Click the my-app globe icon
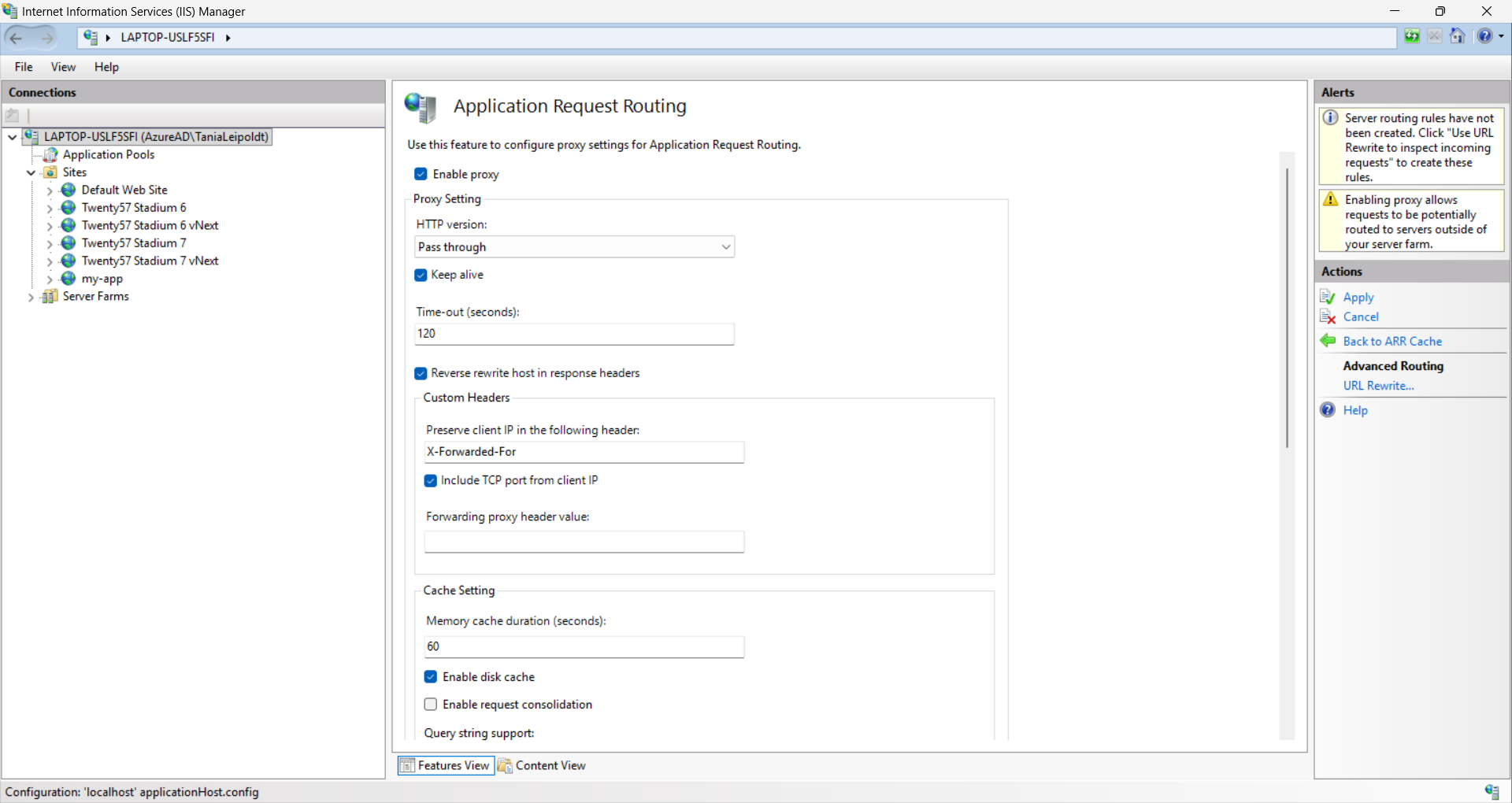 (69, 279)
